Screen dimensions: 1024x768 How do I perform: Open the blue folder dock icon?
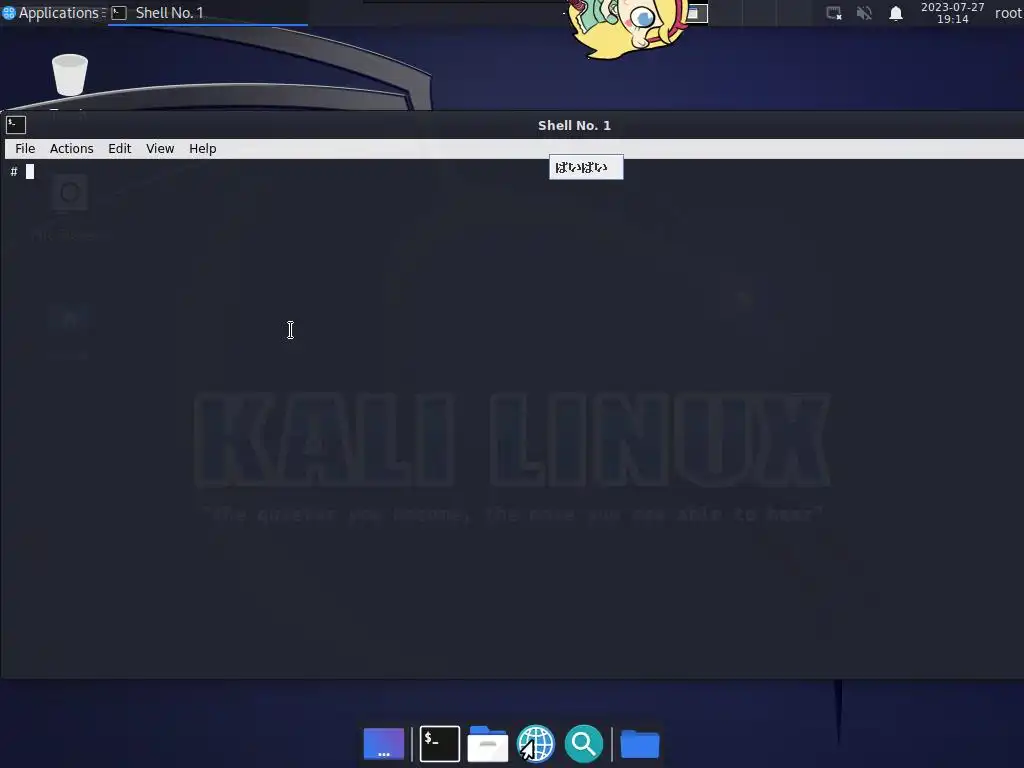(x=640, y=744)
